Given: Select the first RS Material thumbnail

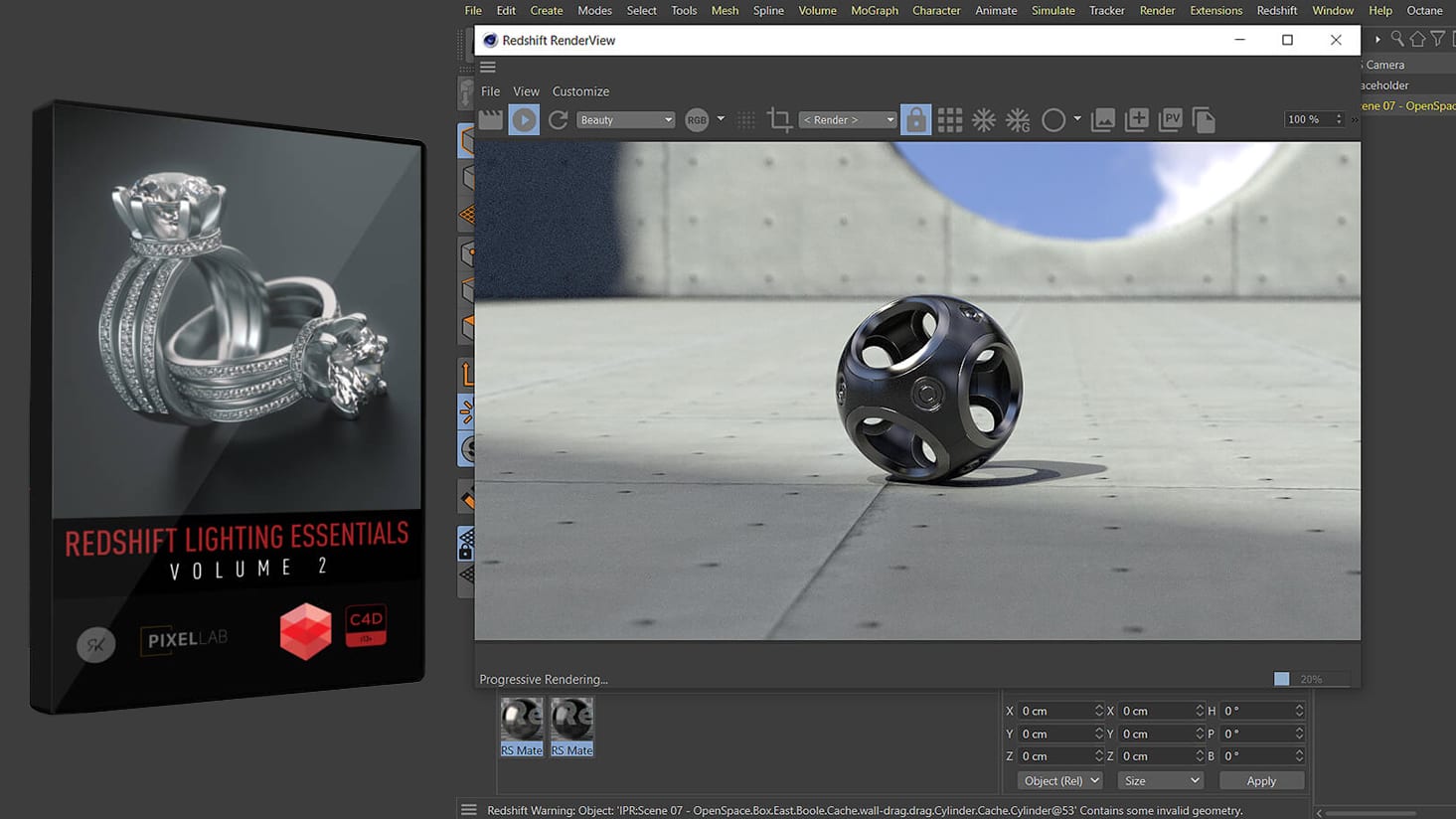Looking at the screenshot, I should [522, 727].
